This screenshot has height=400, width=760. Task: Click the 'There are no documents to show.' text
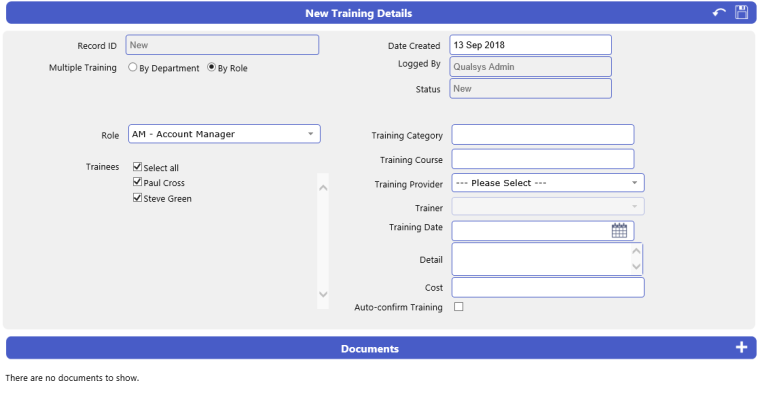pos(72,378)
